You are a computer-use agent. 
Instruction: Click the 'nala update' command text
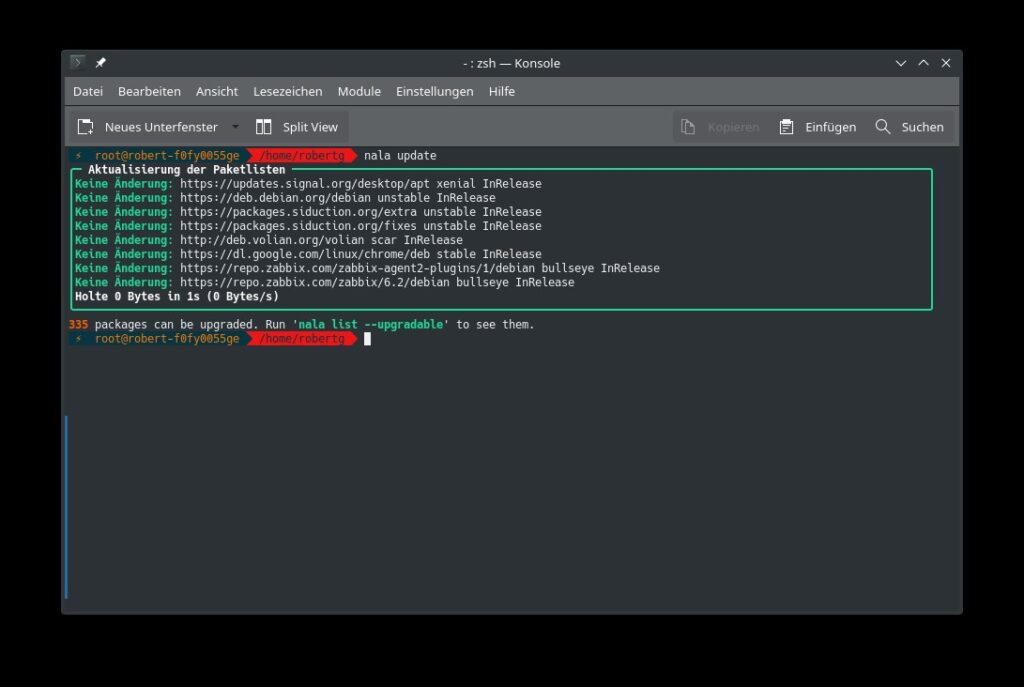(x=400, y=155)
